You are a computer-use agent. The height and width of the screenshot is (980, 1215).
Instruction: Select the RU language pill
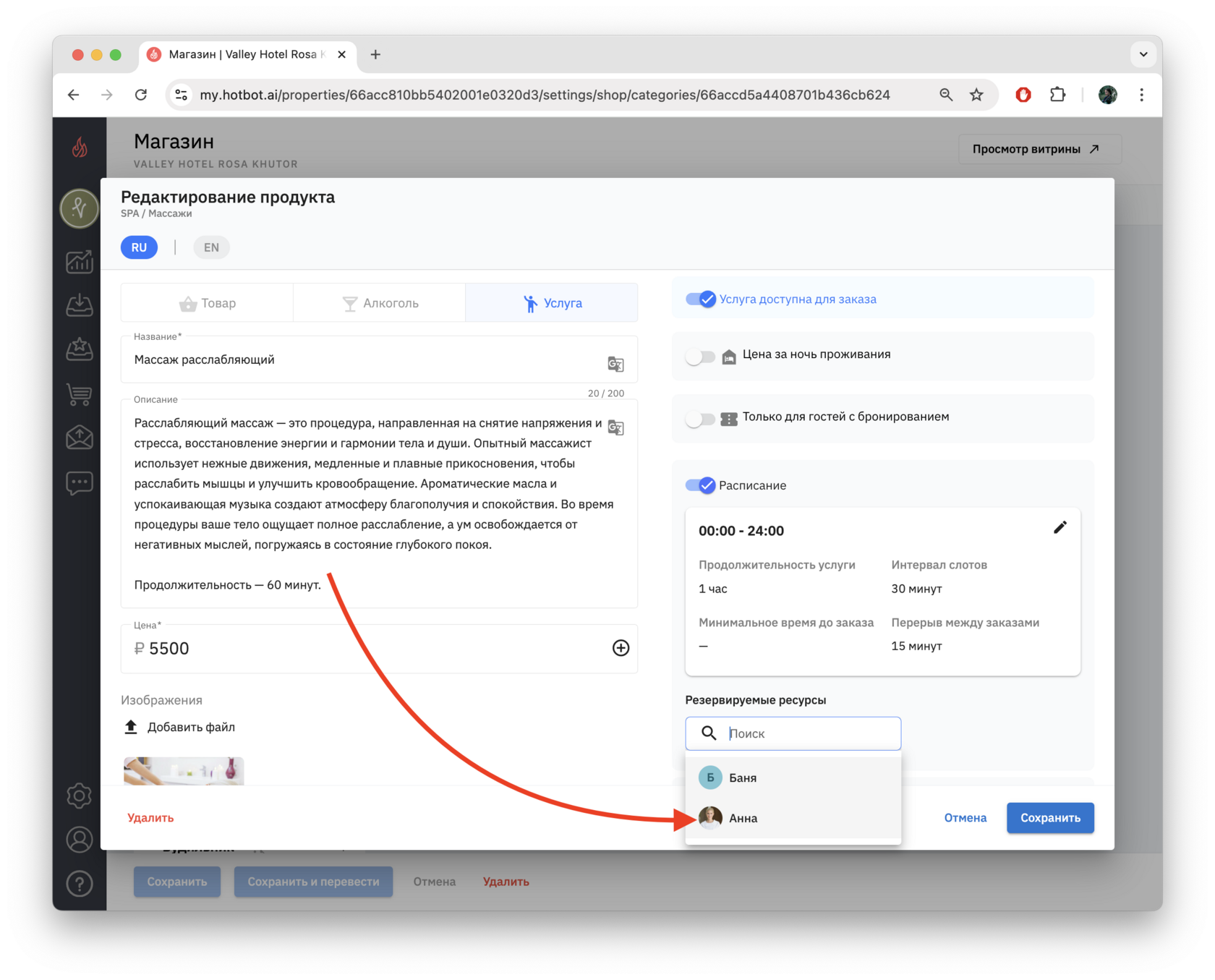click(x=139, y=247)
